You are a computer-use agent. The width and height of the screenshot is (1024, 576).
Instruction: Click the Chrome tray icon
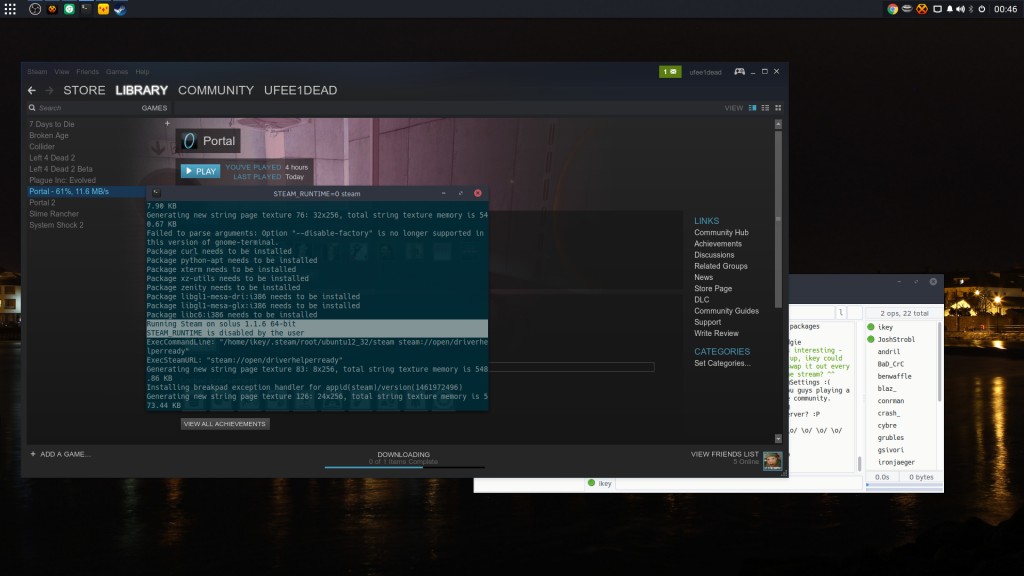pyautogui.click(x=892, y=9)
